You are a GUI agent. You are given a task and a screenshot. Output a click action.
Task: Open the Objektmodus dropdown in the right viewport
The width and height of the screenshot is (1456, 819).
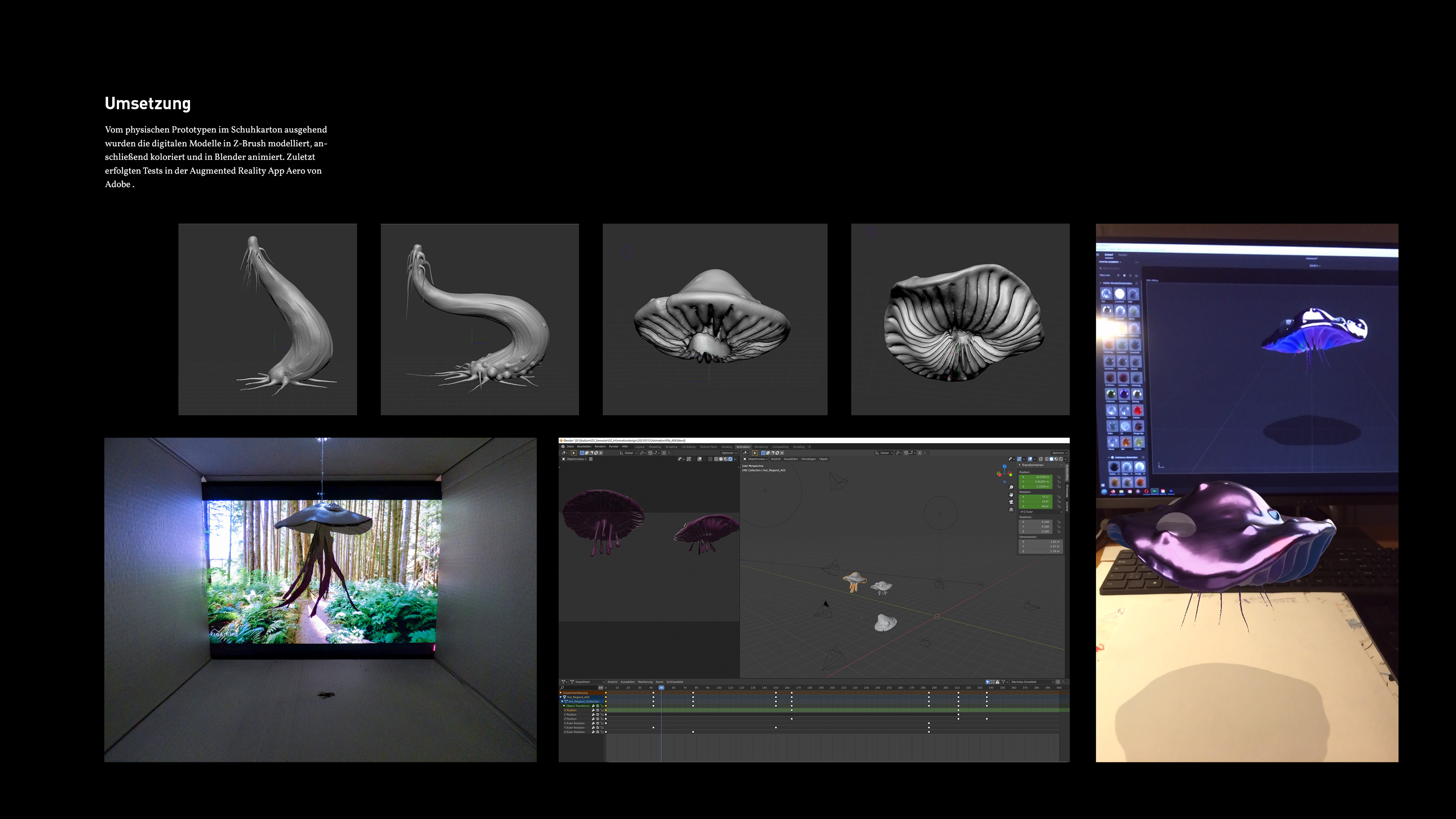click(756, 459)
